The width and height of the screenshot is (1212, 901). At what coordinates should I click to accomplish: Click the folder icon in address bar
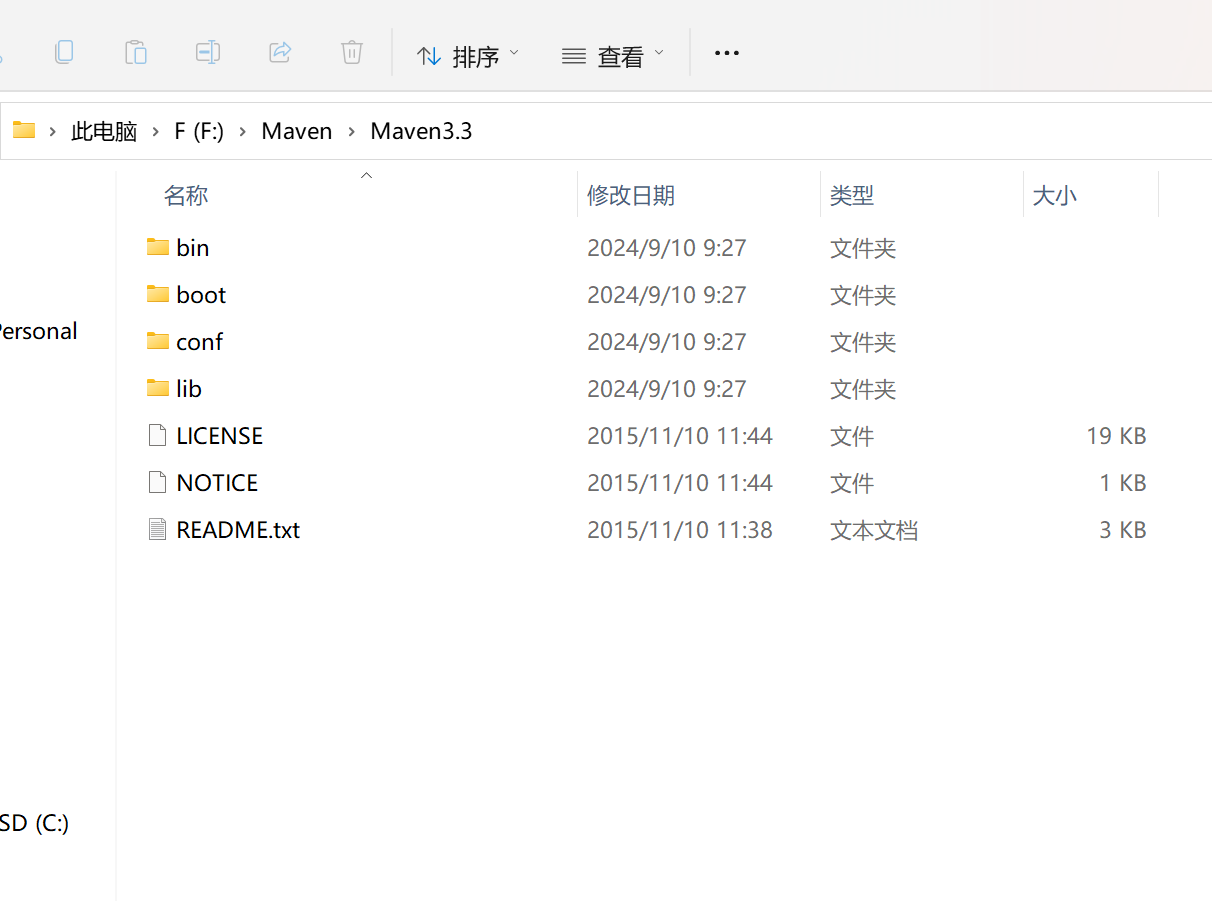24,130
